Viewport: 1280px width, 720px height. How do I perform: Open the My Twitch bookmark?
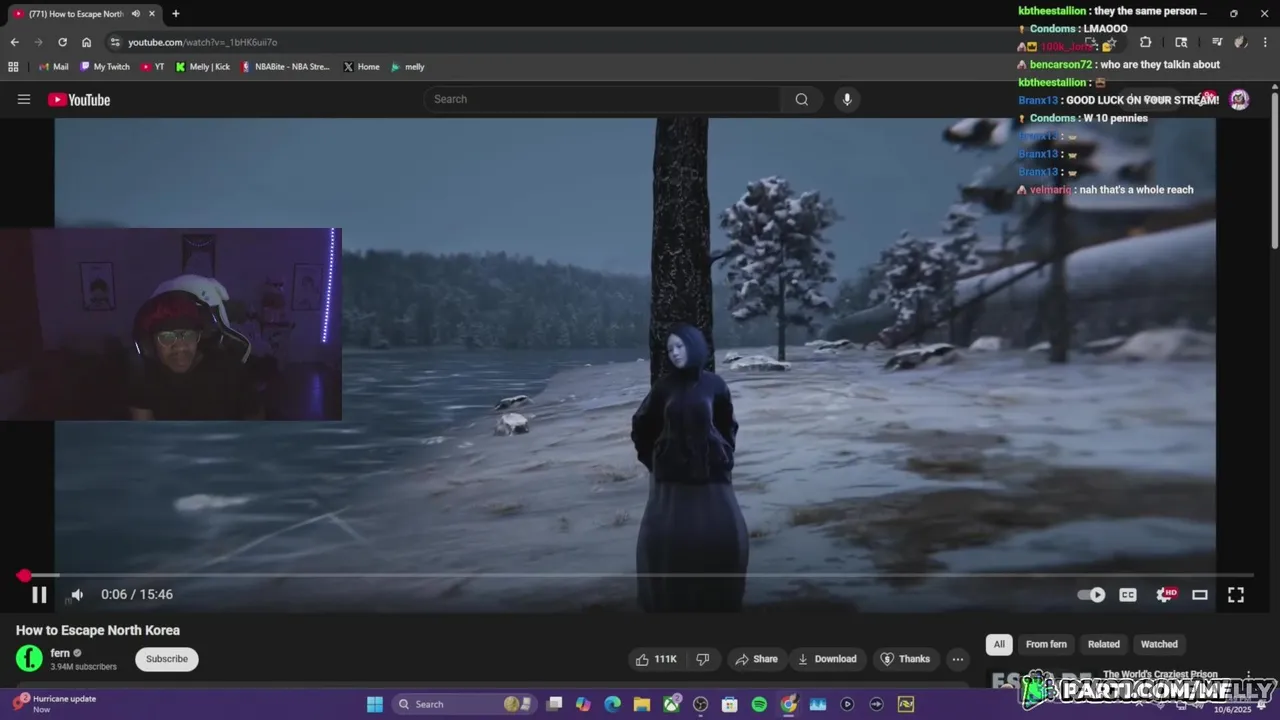click(105, 67)
